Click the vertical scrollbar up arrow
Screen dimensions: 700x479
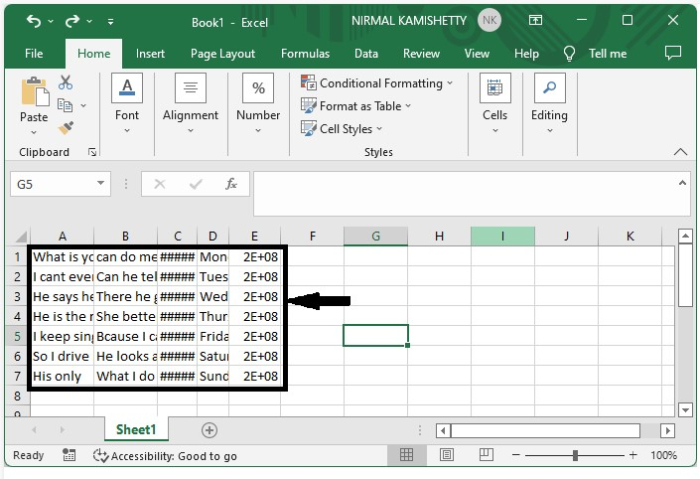[685, 236]
